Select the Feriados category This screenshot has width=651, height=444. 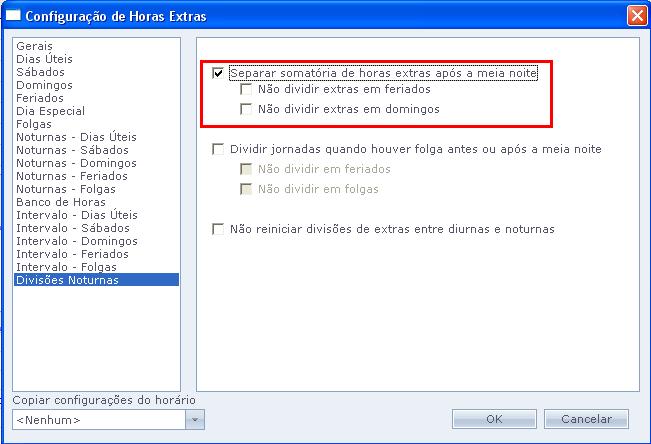(96, 98)
